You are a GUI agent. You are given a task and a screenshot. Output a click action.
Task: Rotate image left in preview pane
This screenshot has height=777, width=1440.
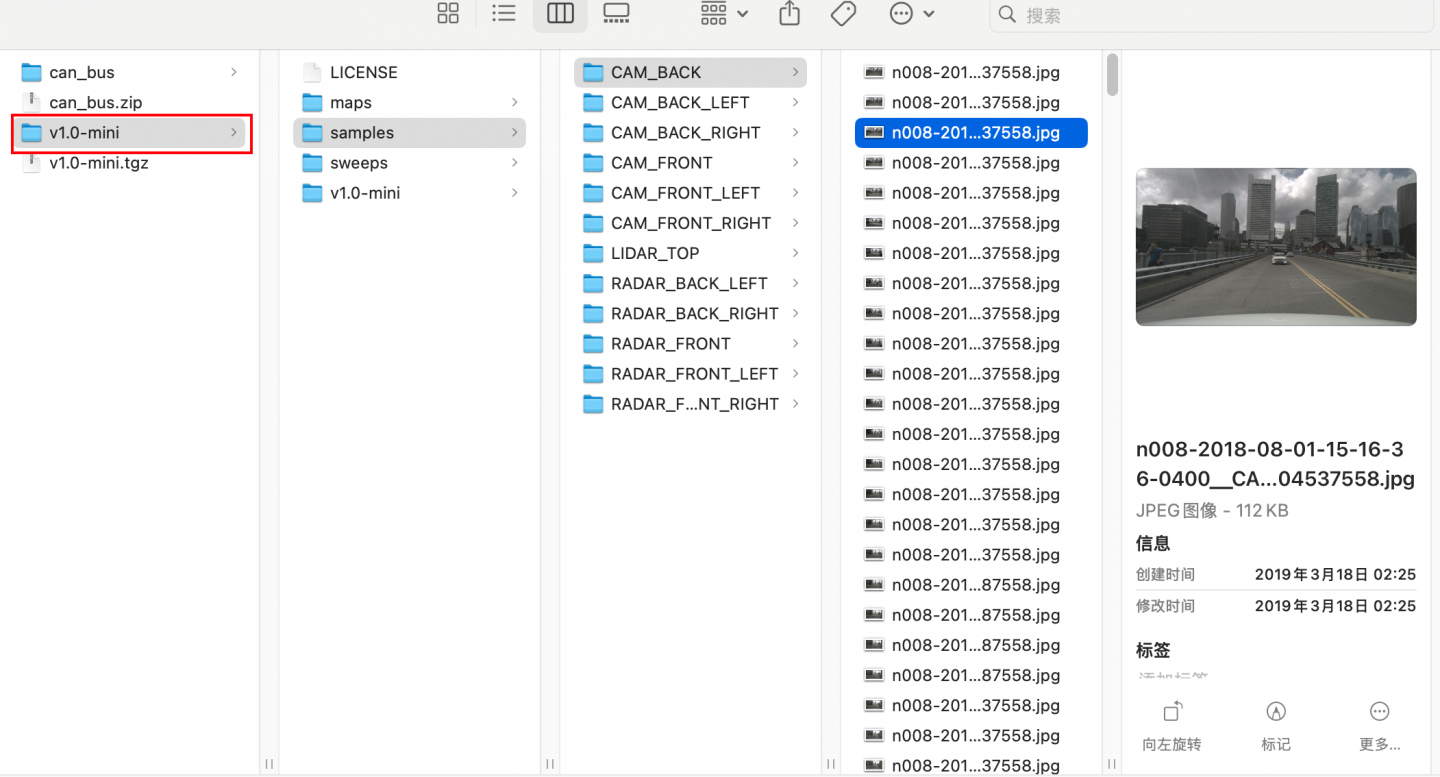coord(1172,723)
